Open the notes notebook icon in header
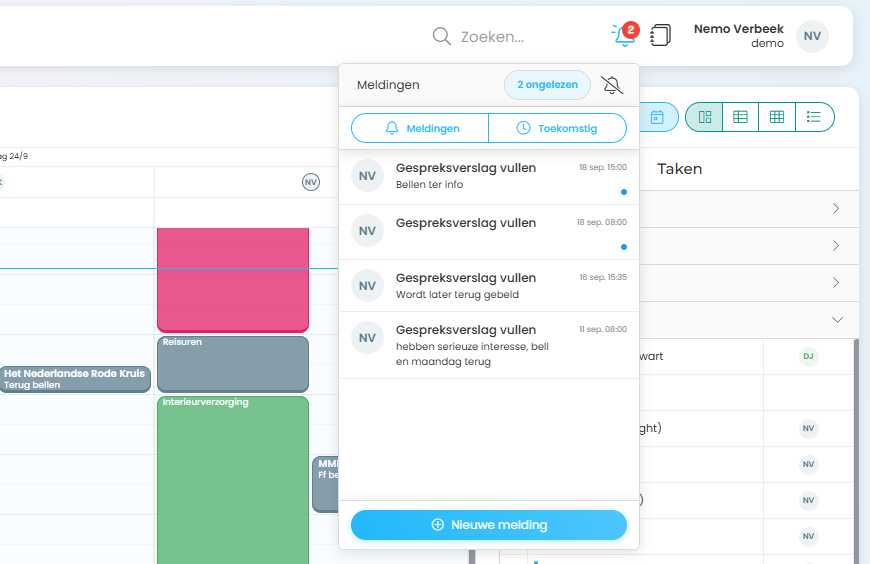Screen dimensions: 870x564 point(660,36)
